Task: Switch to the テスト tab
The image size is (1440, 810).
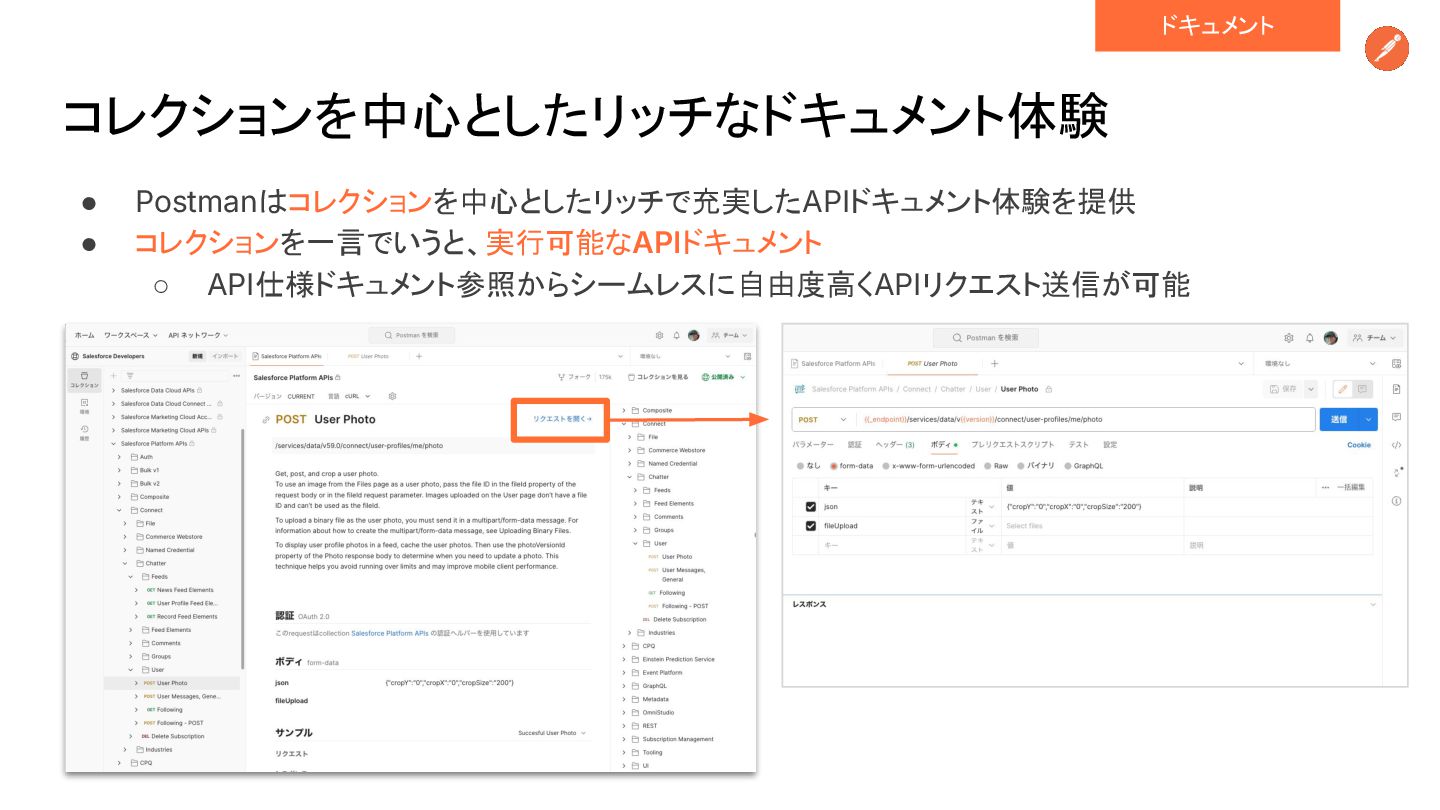Action: click(1078, 444)
